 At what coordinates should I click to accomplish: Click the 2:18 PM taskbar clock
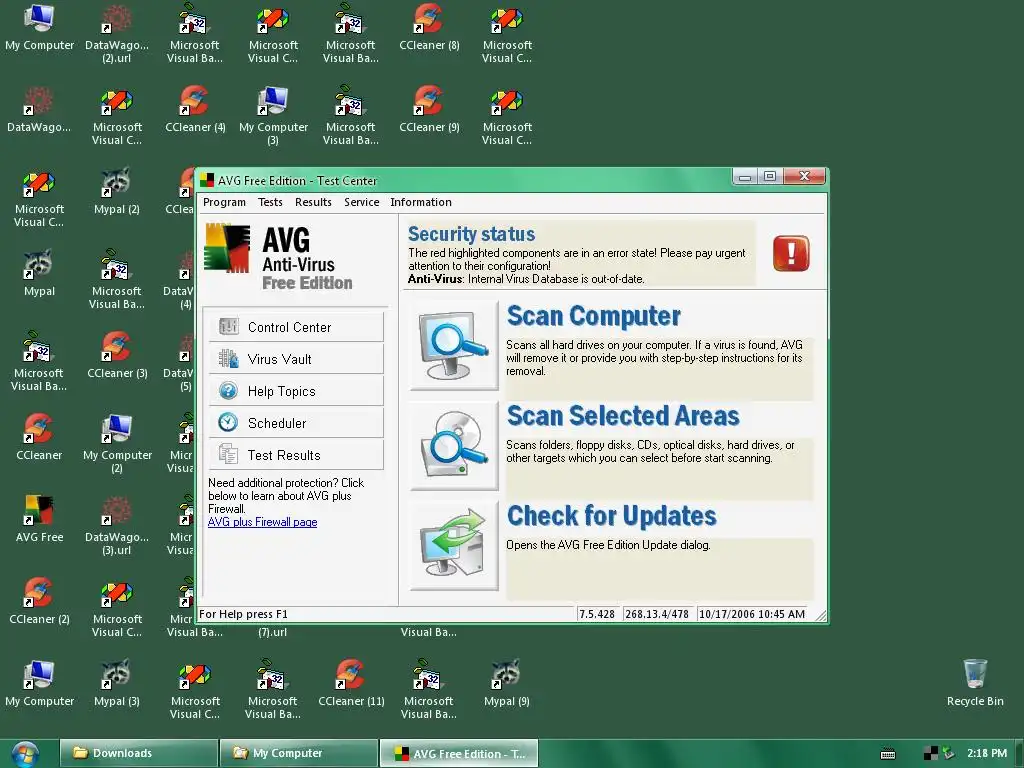(x=987, y=753)
